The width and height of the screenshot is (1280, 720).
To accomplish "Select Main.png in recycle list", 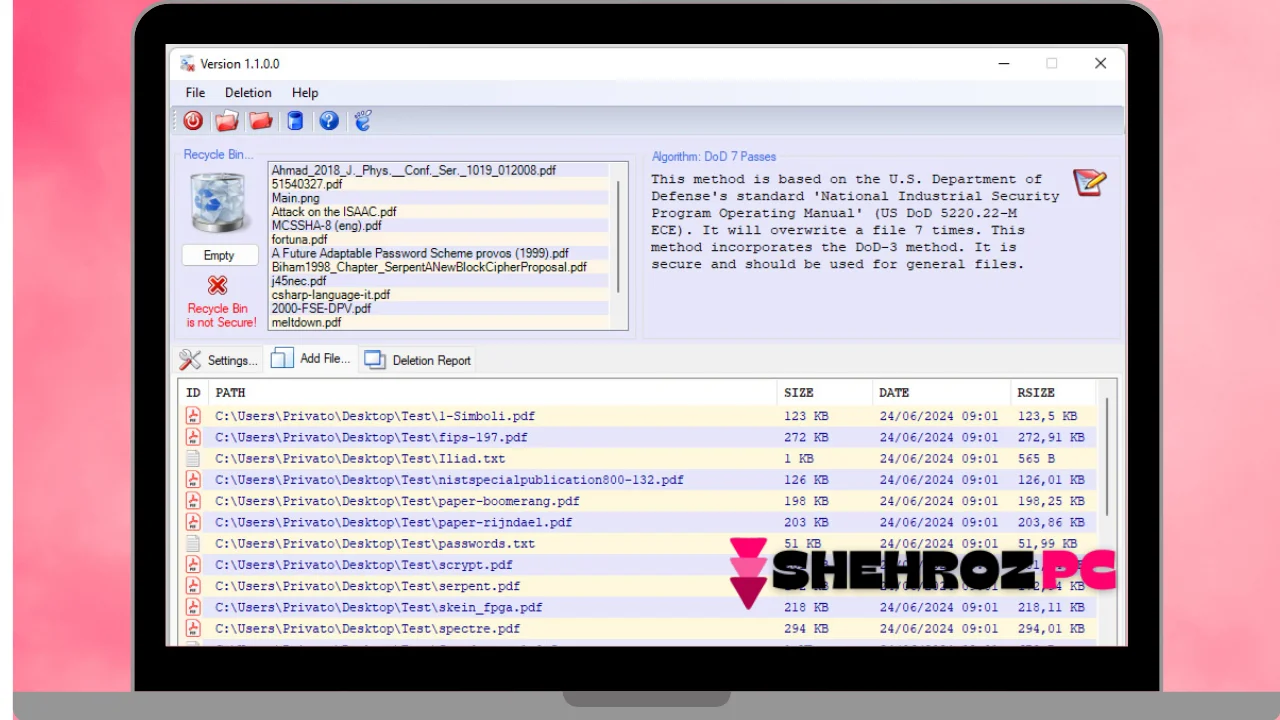I will 439,198.
